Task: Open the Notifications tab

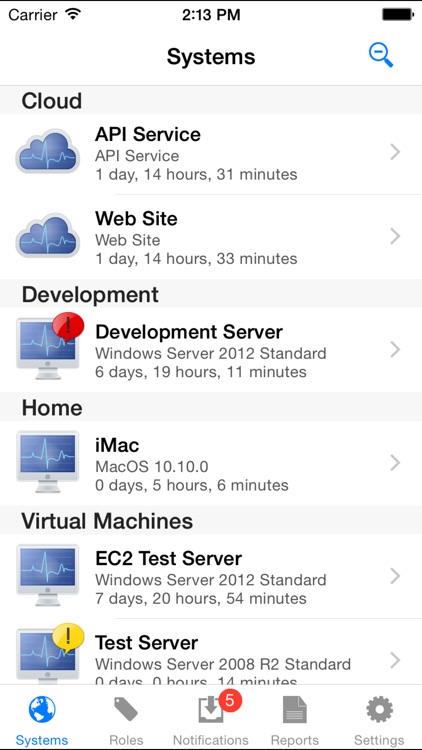Action: [211, 722]
